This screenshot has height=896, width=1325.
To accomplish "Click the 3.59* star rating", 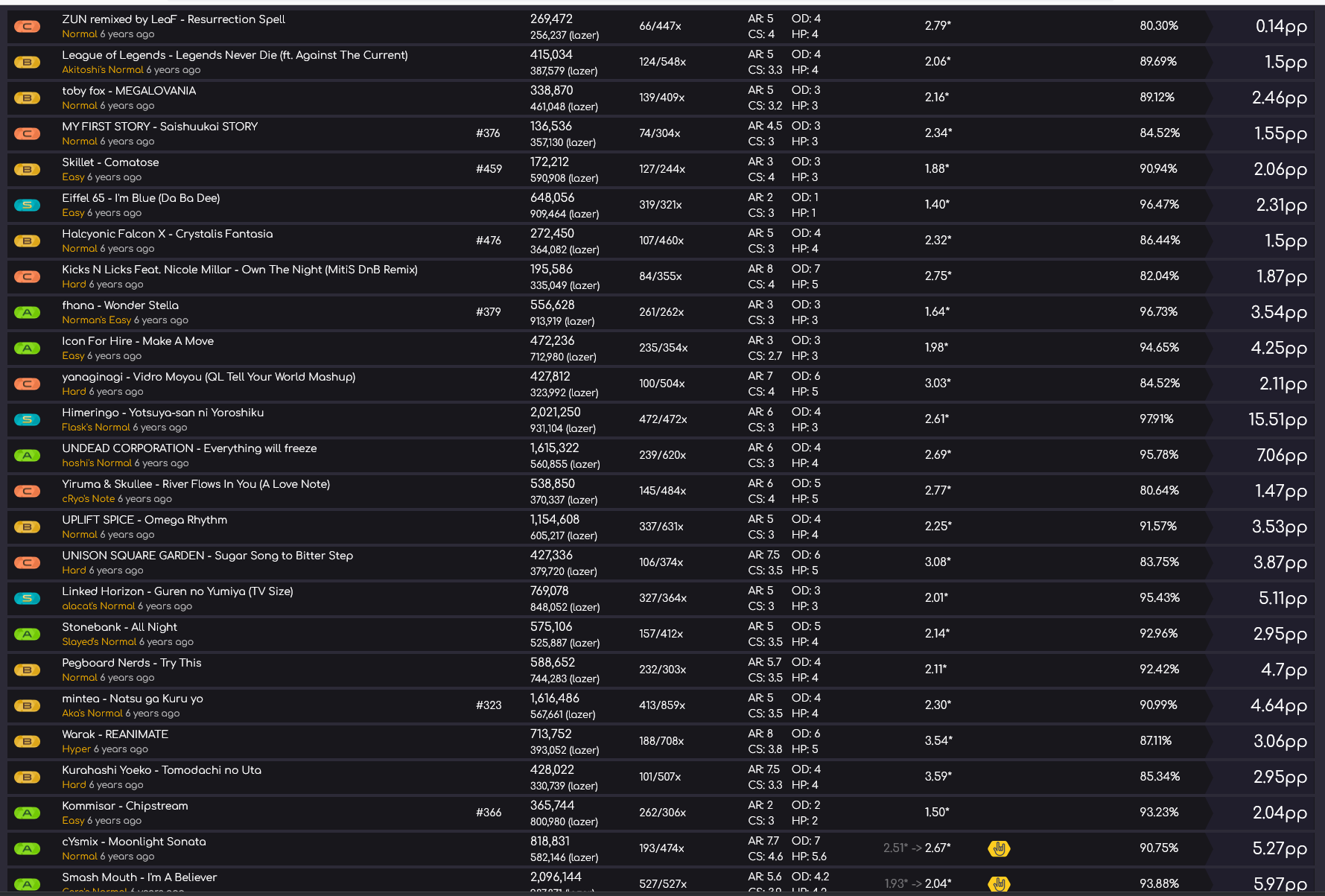I will pyautogui.click(x=938, y=777).
